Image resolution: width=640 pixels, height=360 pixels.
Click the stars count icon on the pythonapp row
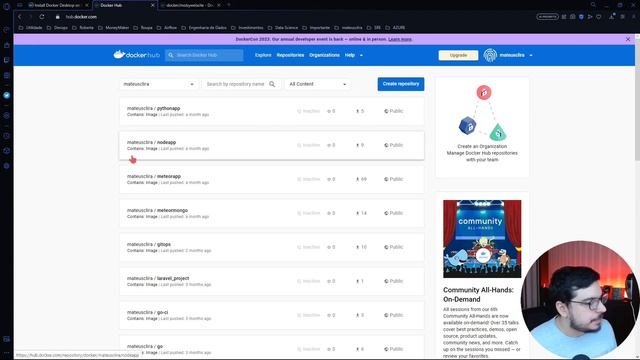click(x=329, y=111)
